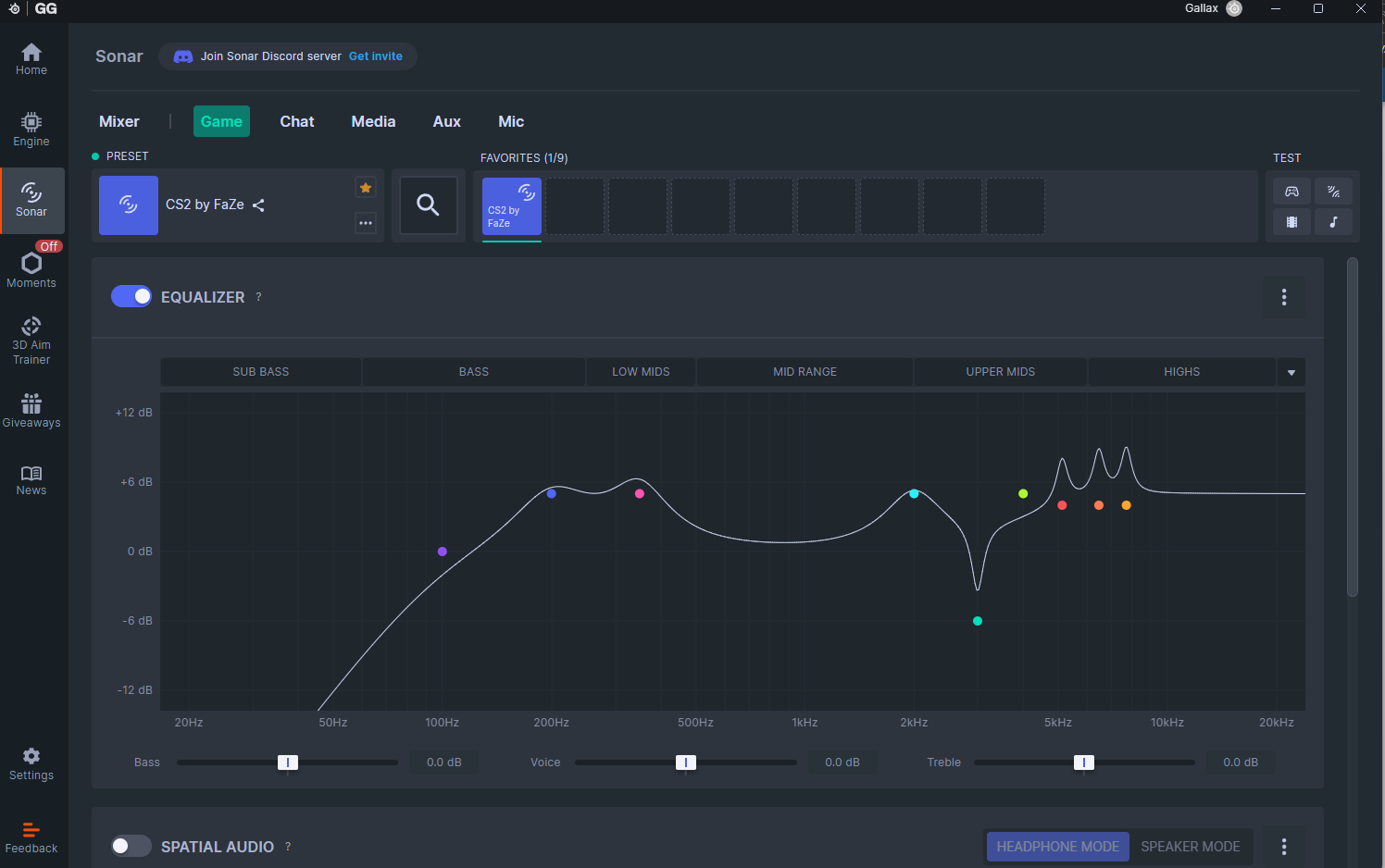Image resolution: width=1385 pixels, height=868 pixels.
Task: Click the Get invite link
Action: [376, 56]
